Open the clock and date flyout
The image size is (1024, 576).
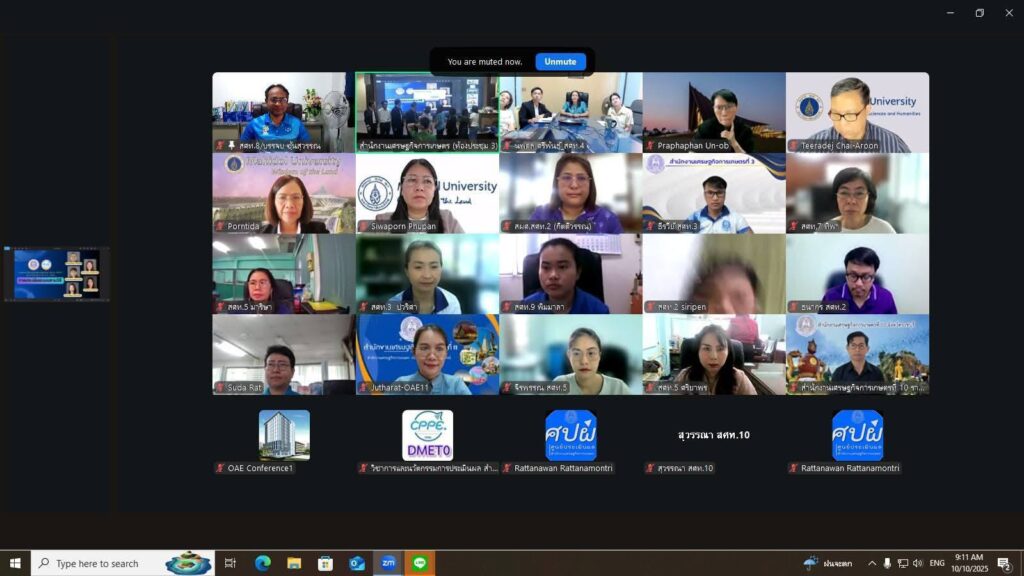[969, 563]
